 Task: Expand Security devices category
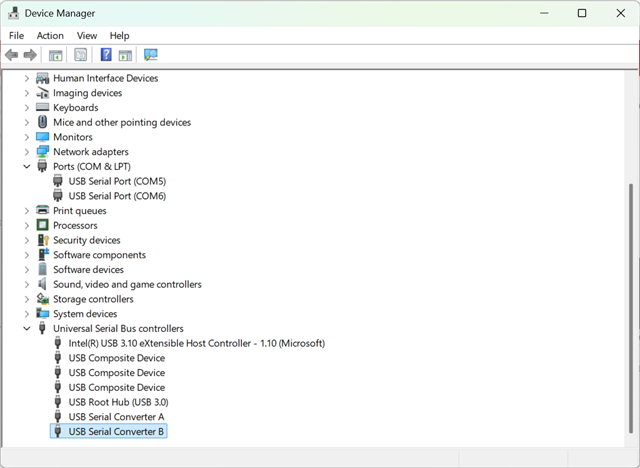(27, 240)
